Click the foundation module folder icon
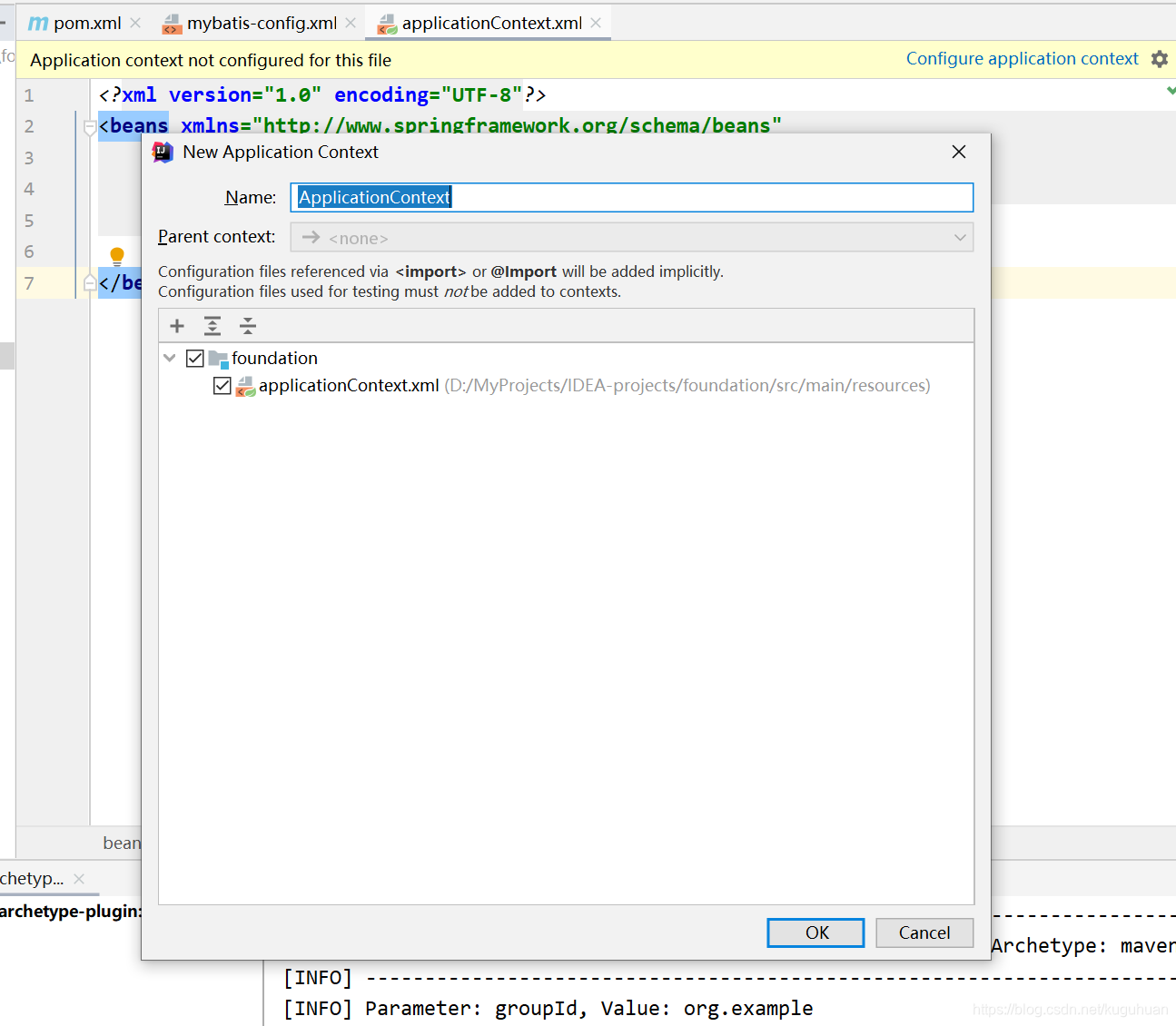Image resolution: width=1176 pixels, height=1026 pixels. click(x=218, y=359)
